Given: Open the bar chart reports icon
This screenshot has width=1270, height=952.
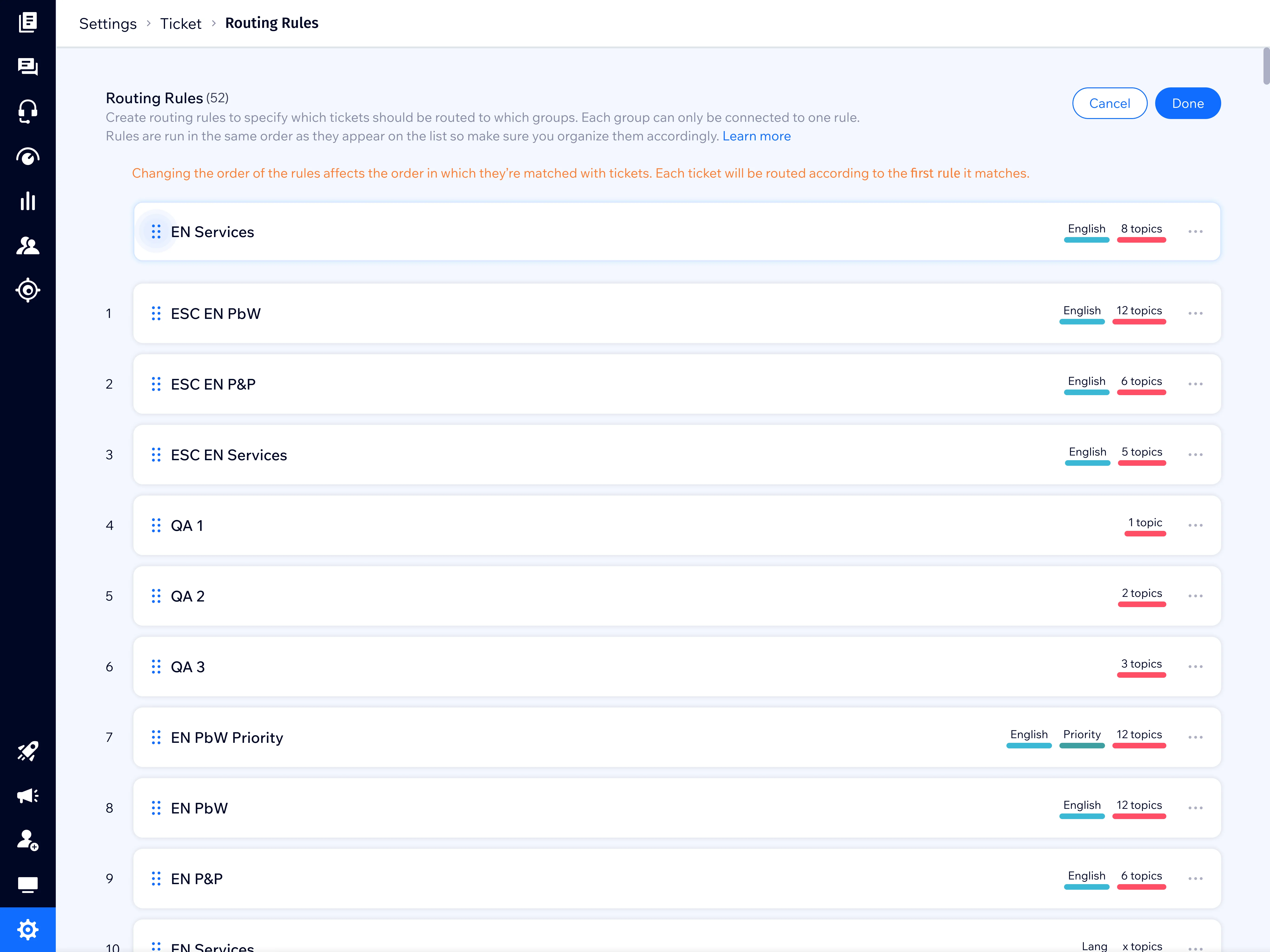Looking at the screenshot, I should pyautogui.click(x=28, y=201).
